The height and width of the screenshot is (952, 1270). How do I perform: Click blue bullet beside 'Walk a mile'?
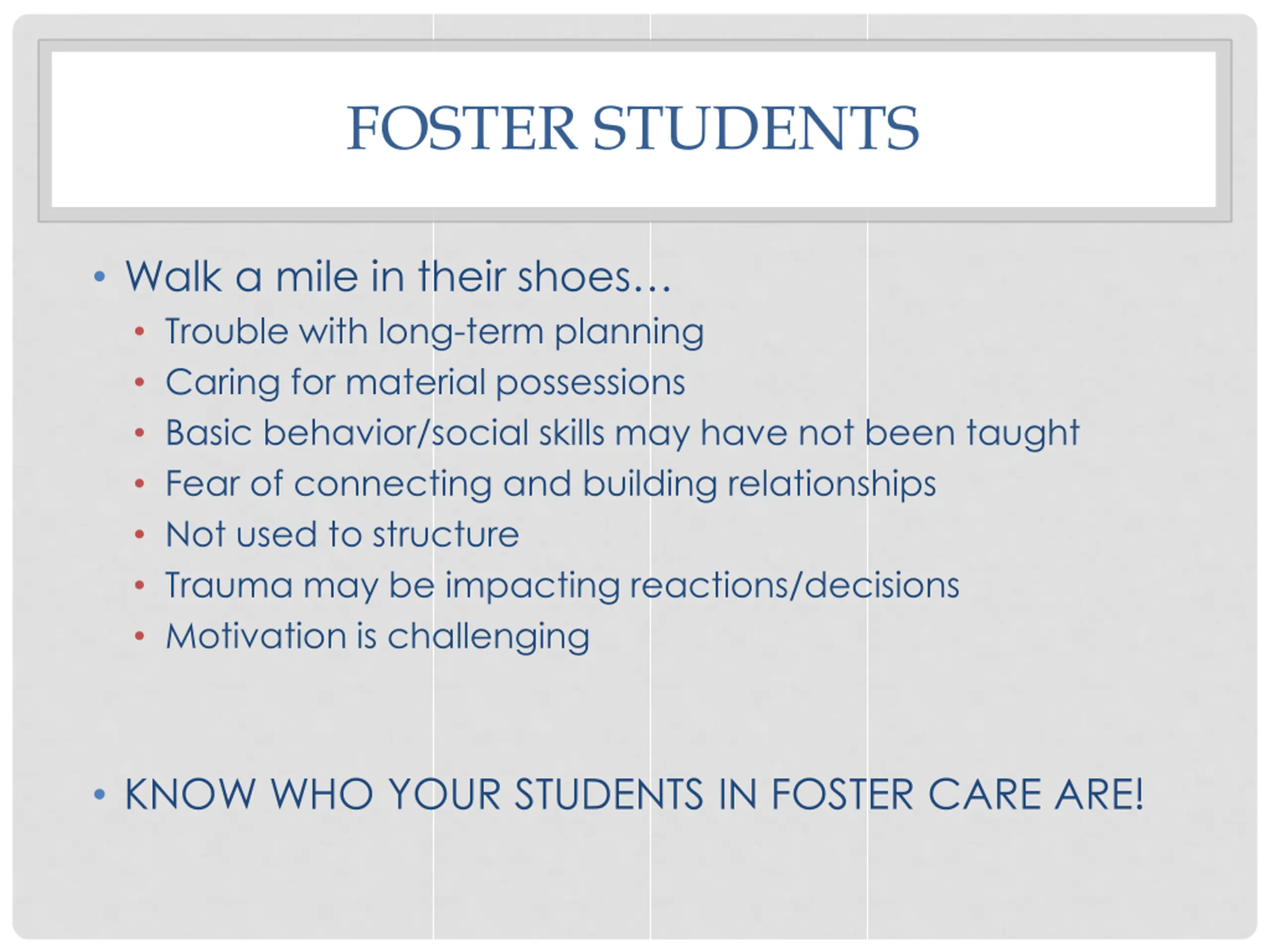99,277
